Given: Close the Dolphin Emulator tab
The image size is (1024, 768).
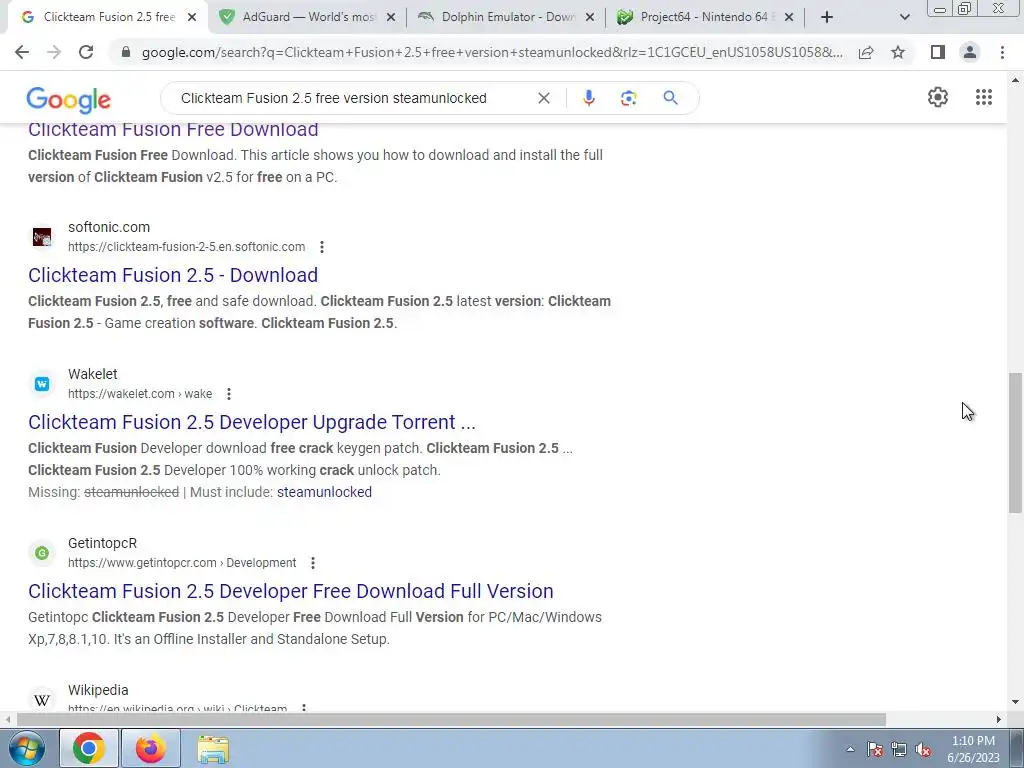Looking at the screenshot, I should tap(590, 17).
